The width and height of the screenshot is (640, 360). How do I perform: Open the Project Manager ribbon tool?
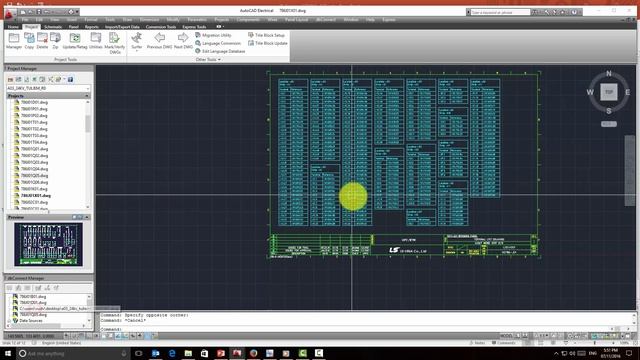14,41
